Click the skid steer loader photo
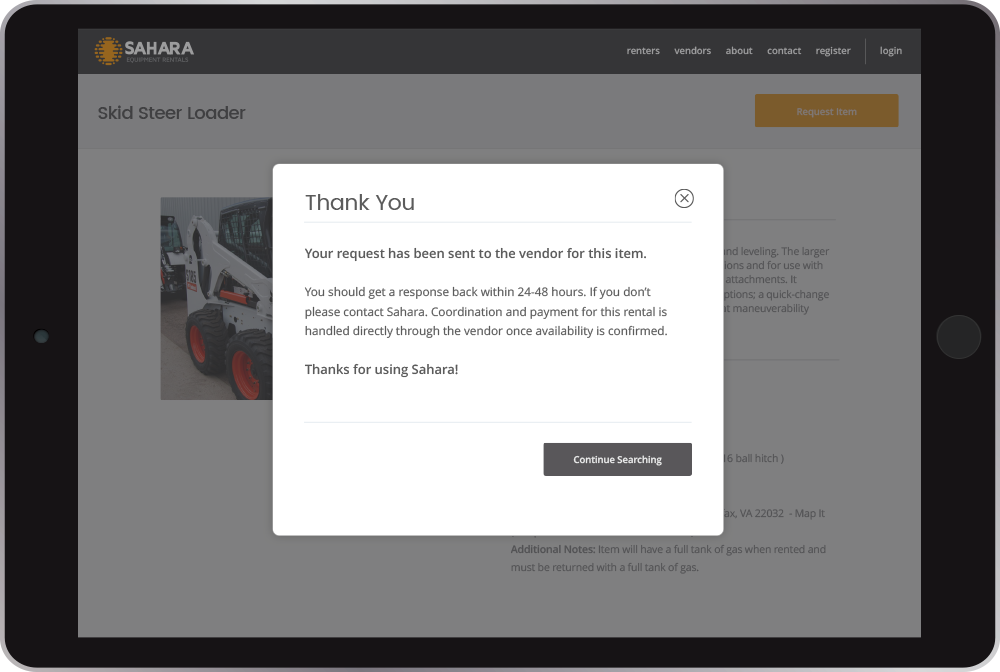The width and height of the screenshot is (1000, 672). click(216, 298)
